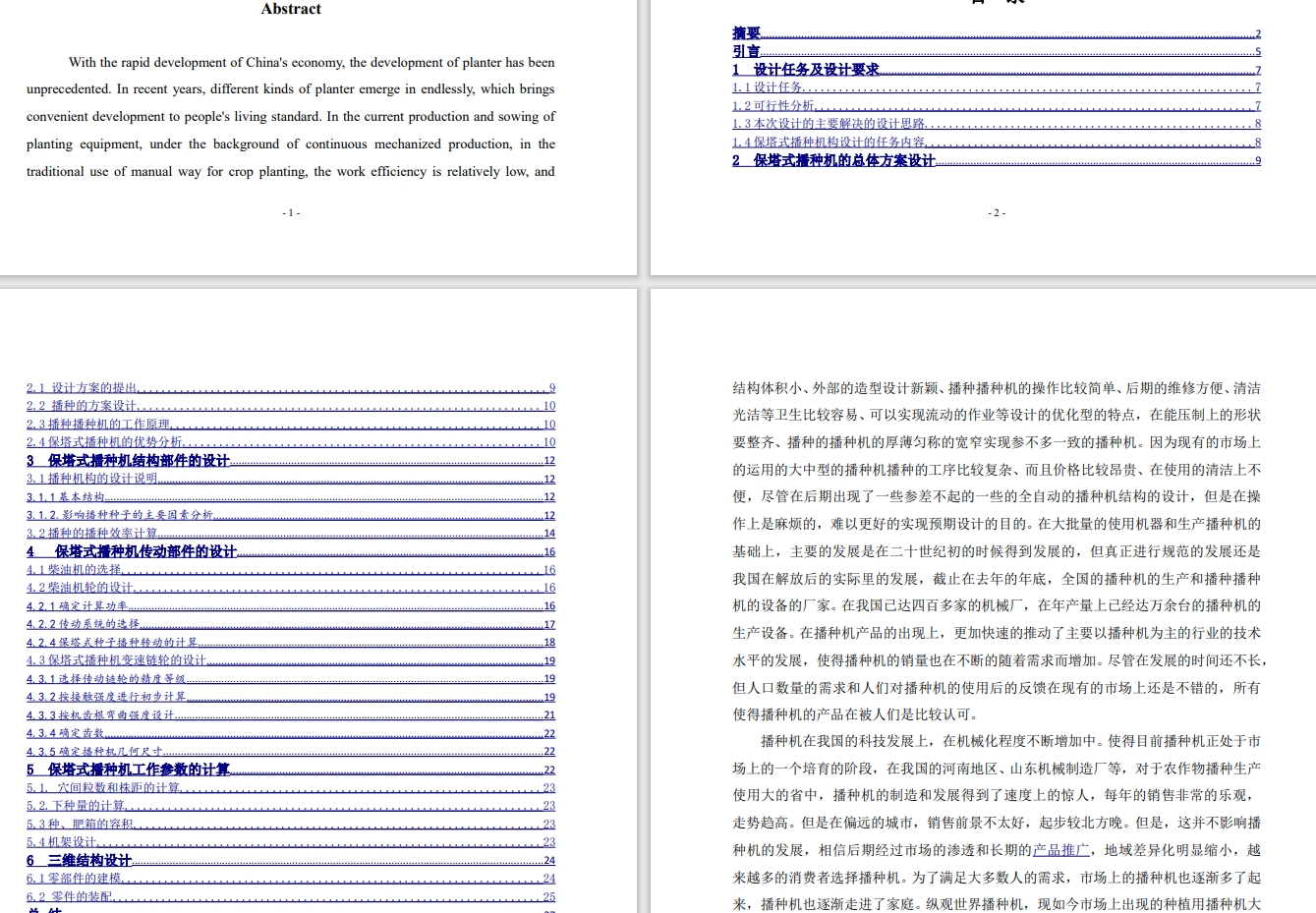Go to chapter 4 保塔式播种机传动部件的设计
Screen dimensions: 1316x913
click(x=291, y=551)
